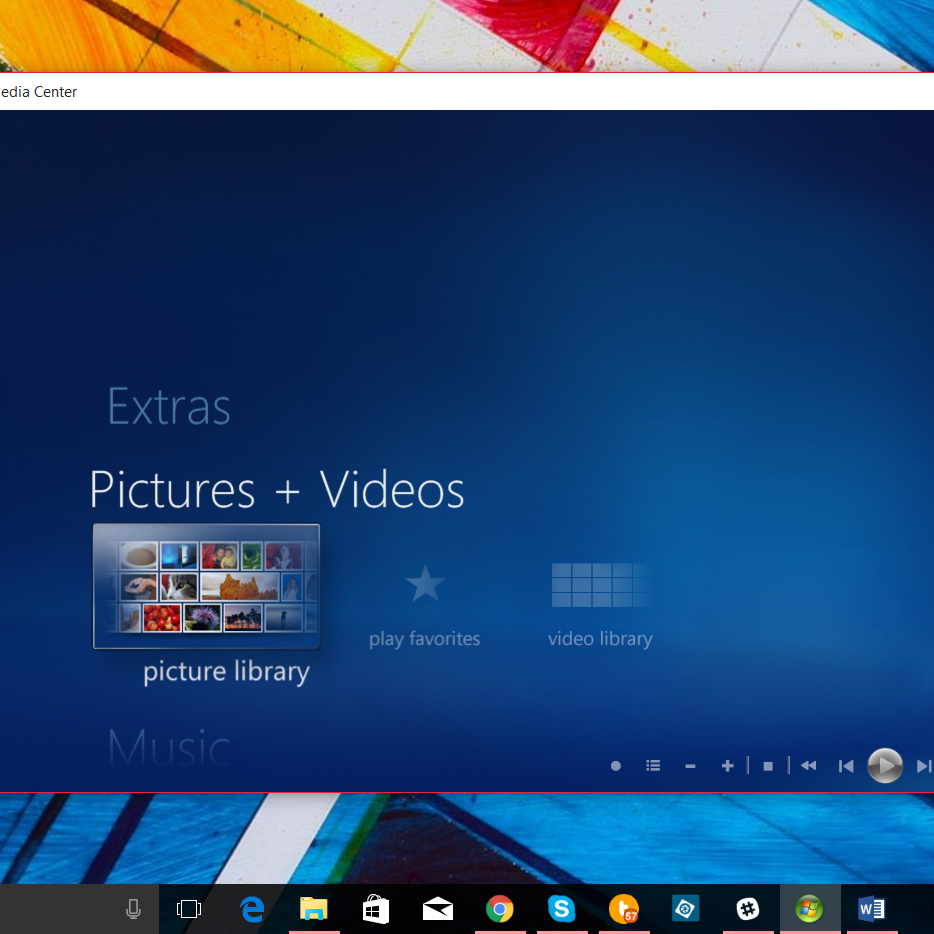Open the teal diamond app on taskbar

click(686, 910)
